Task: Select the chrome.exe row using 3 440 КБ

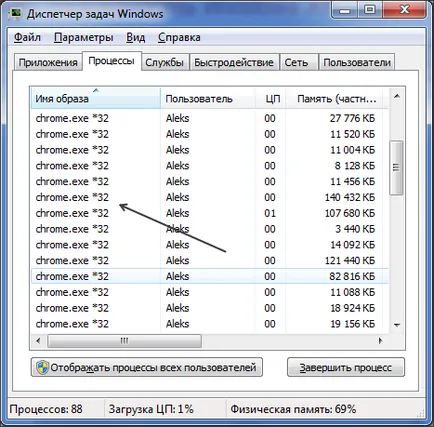Action: [x=209, y=229]
